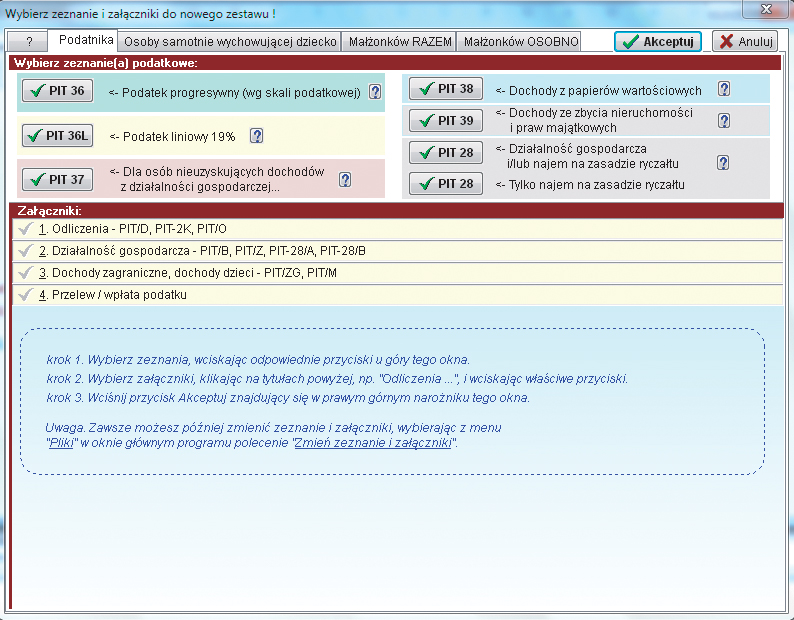Select the PIT 39 declaration button
Viewport: 794px width, 620px height.
445,121
